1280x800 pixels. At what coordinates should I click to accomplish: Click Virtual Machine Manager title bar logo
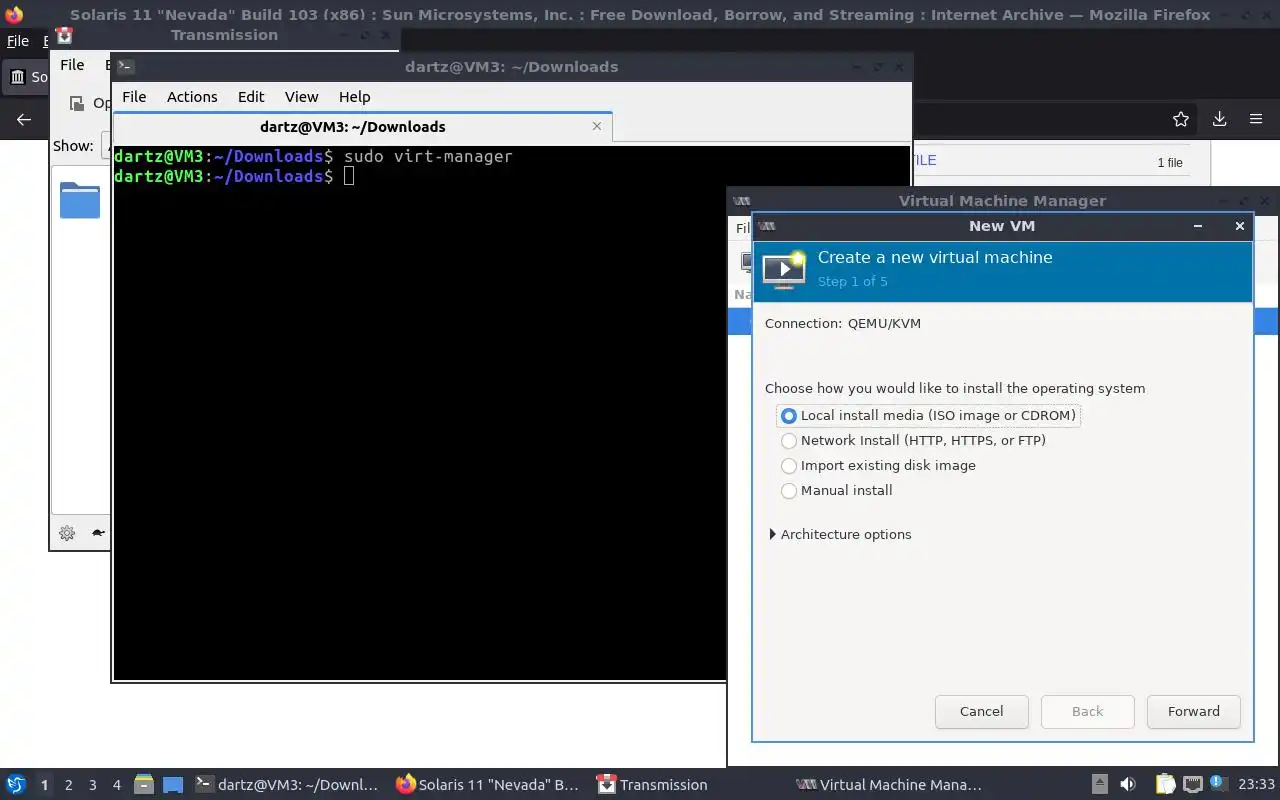741,201
